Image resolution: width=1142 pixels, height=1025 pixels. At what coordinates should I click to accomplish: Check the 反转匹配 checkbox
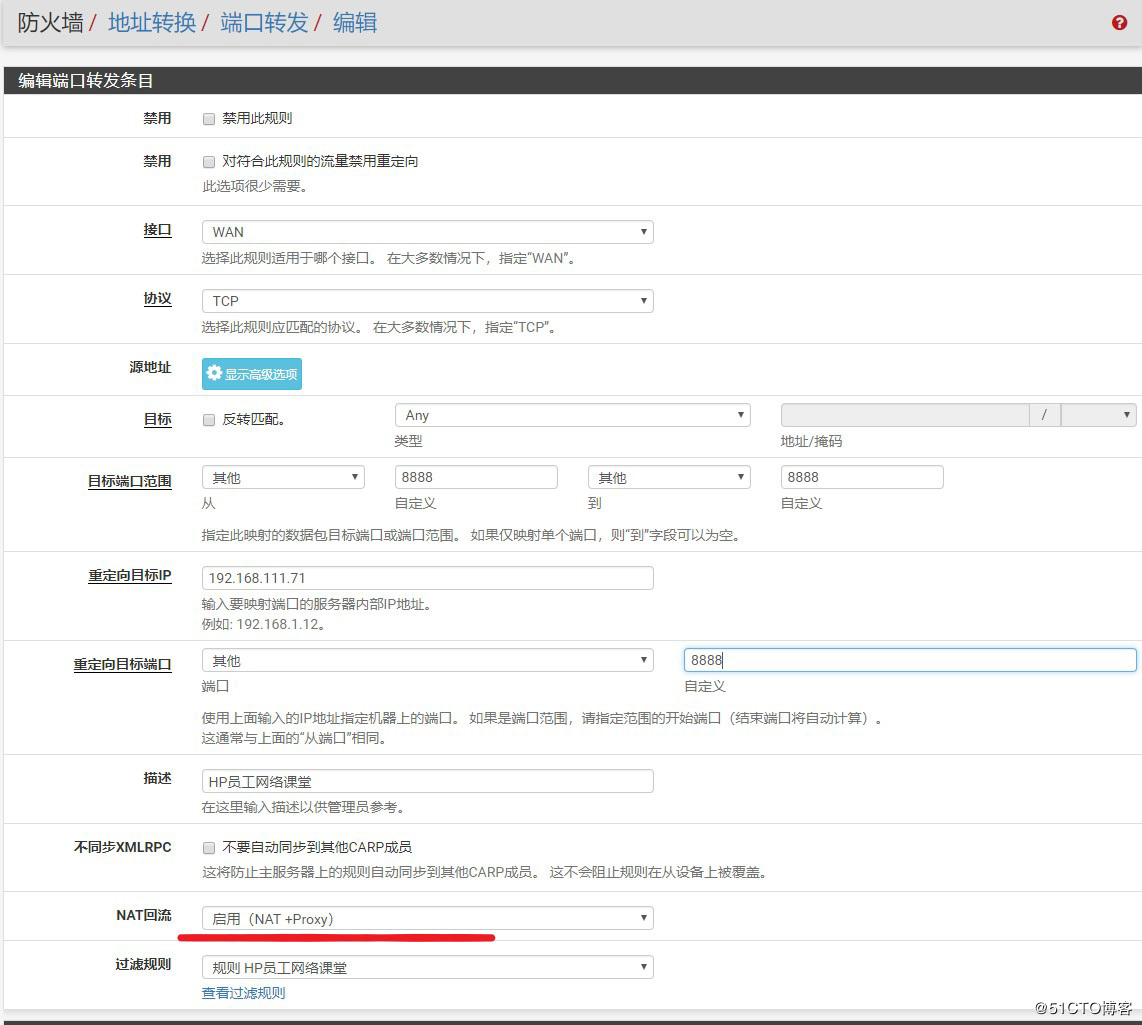(209, 420)
